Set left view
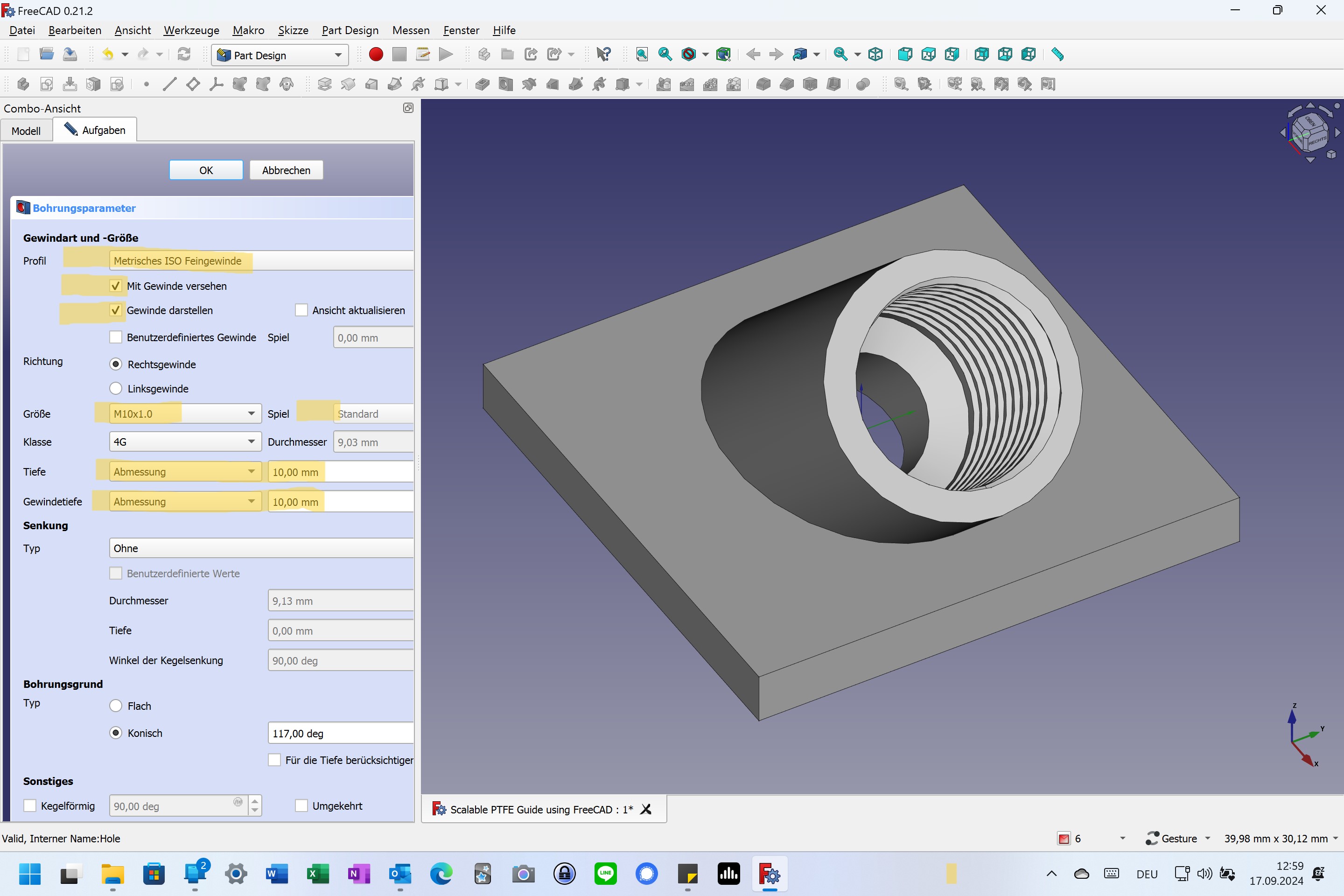Screen dimensions: 1344x896 1029,54
